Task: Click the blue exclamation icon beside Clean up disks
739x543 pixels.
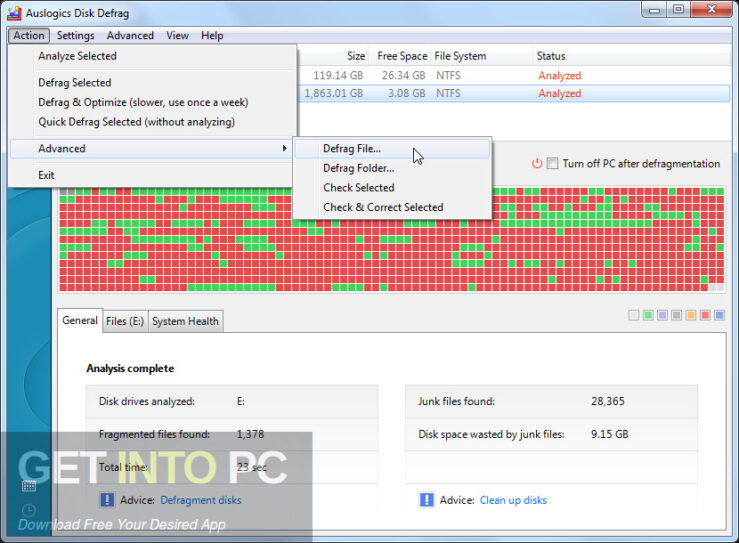Action: click(x=427, y=500)
